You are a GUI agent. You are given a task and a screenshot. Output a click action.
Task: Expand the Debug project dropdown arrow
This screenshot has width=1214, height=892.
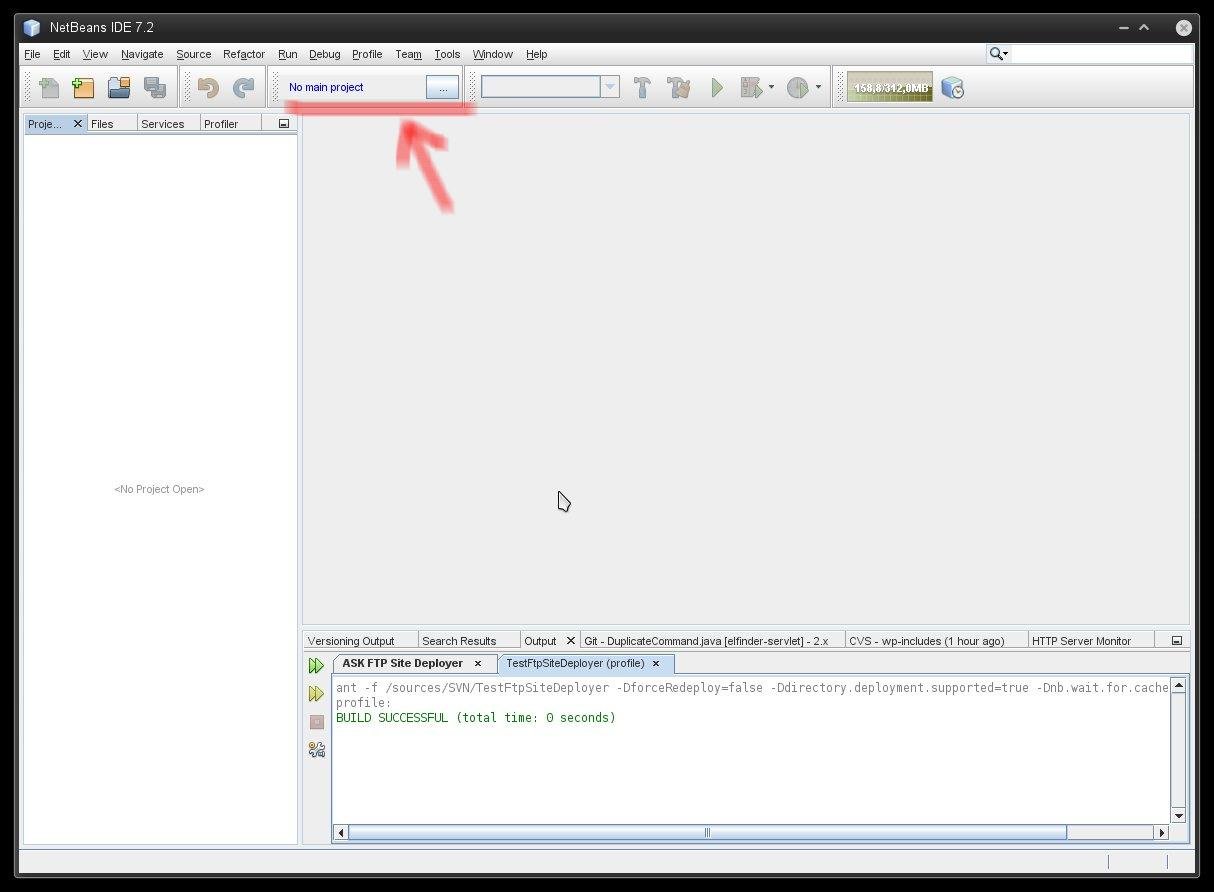pyautogui.click(x=770, y=87)
